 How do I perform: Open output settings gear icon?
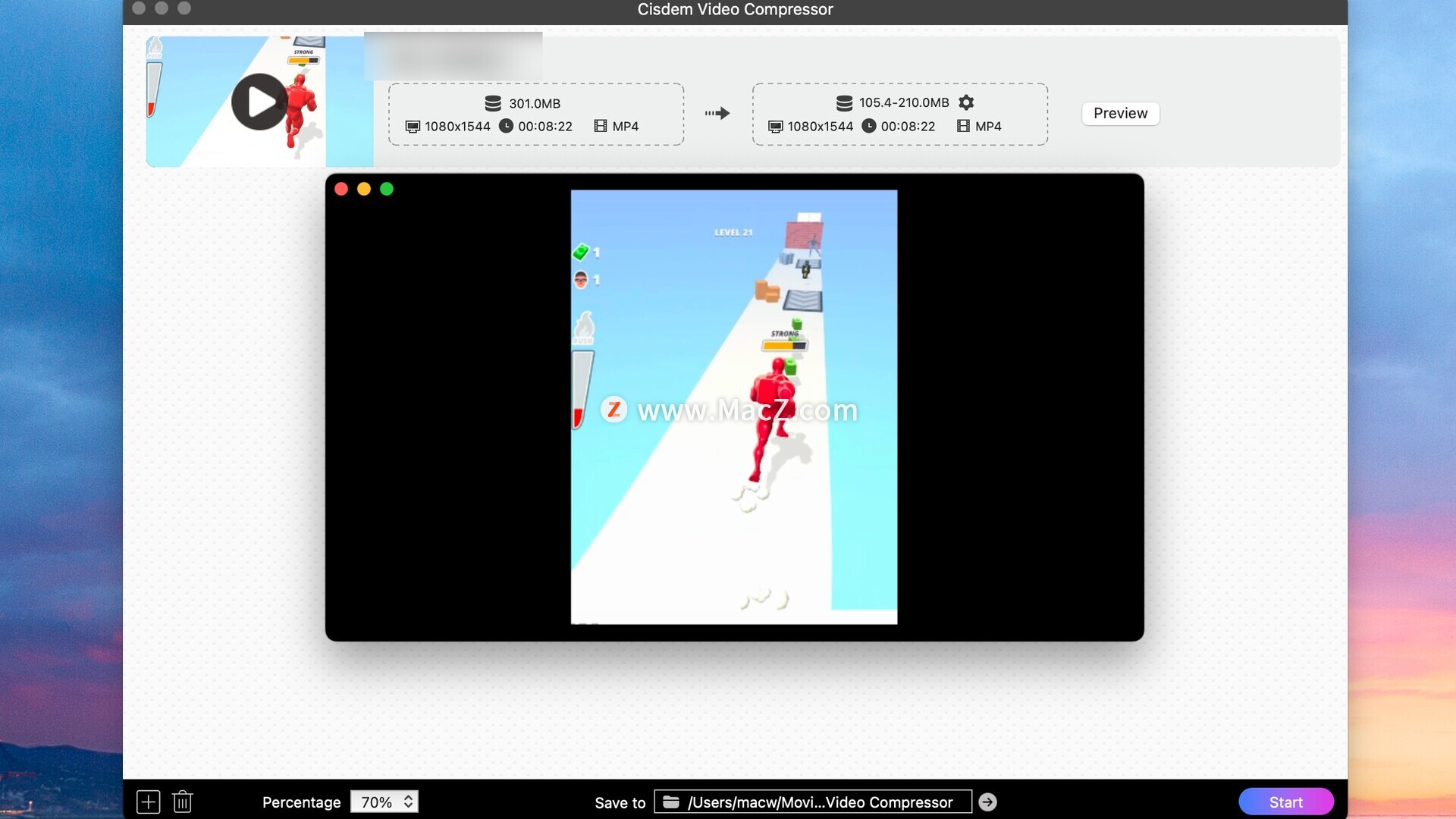click(966, 102)
